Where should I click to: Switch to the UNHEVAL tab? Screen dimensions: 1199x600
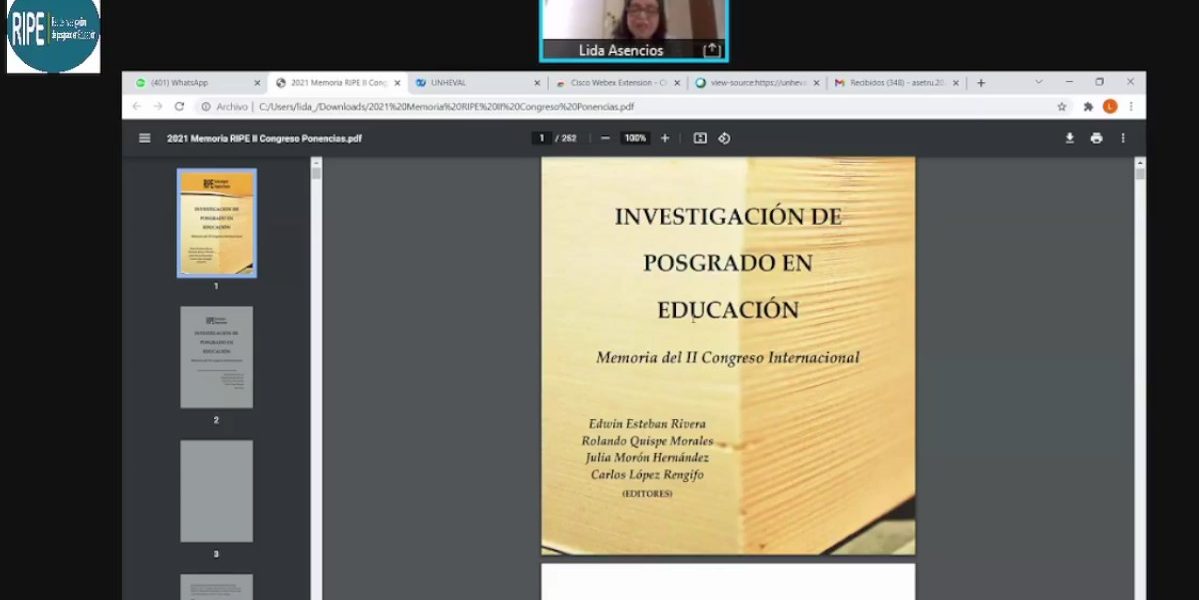click(x=470, y=83)
